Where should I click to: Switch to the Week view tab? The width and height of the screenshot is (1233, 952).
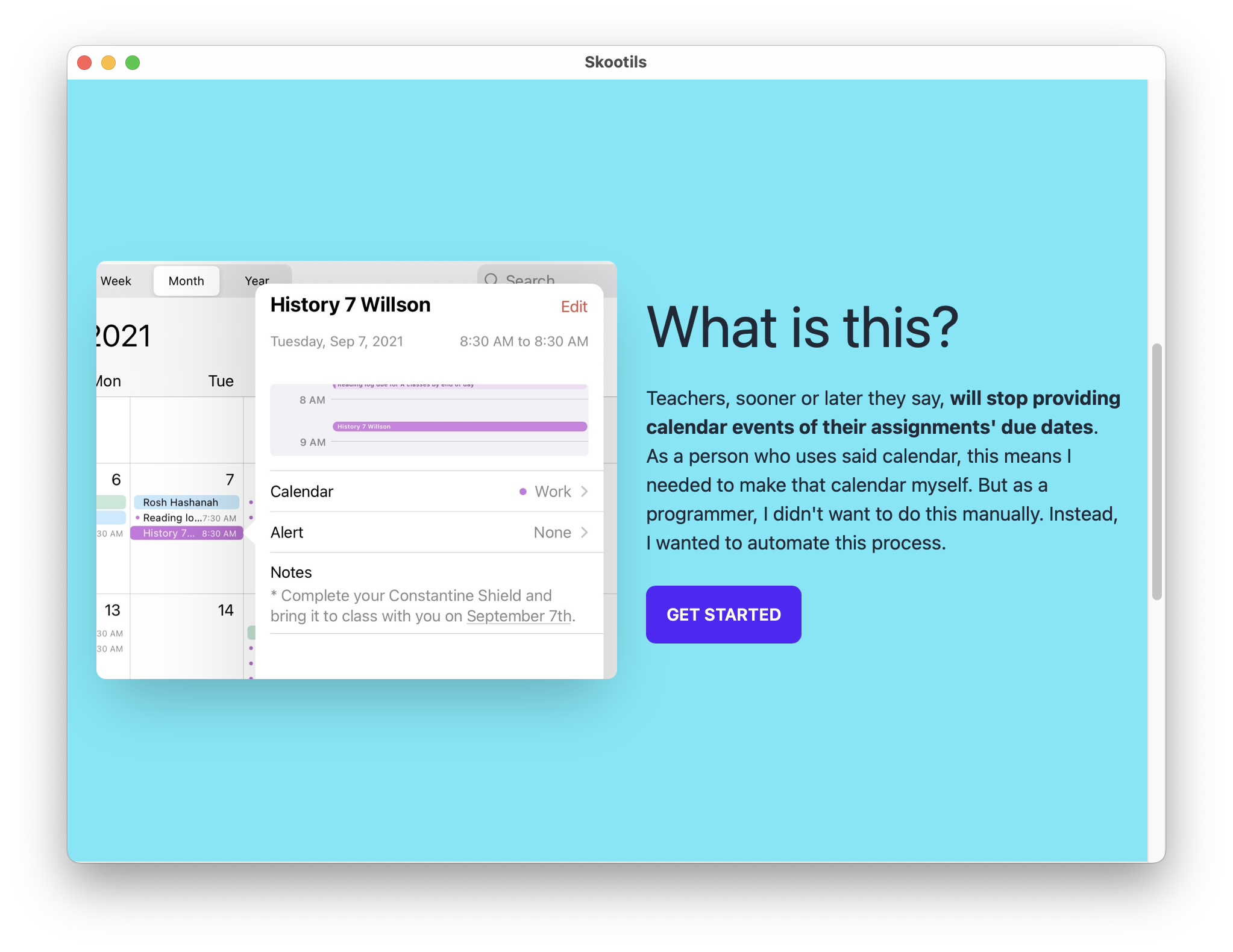pos(116,281)
